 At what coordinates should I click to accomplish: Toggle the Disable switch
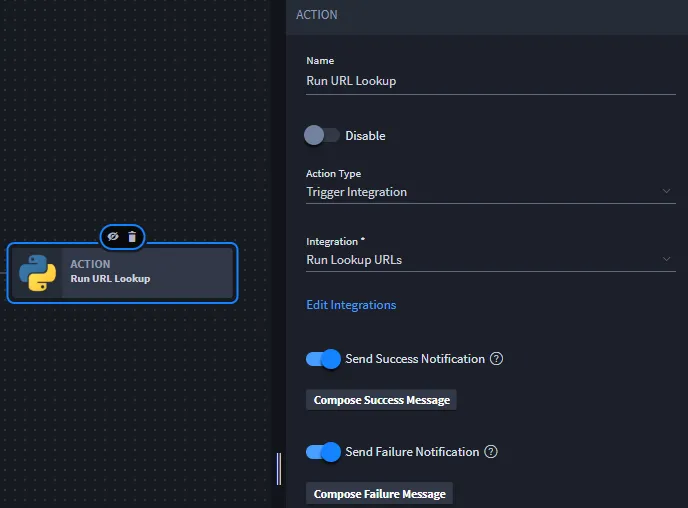pos(322,135)
